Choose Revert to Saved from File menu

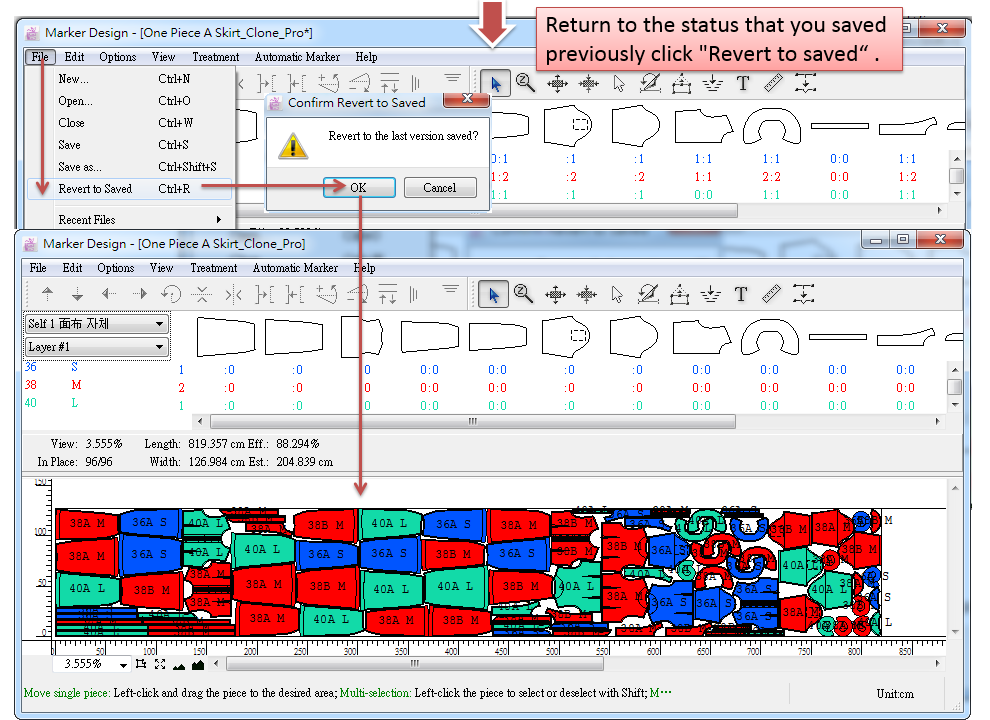(x=95, y=189)
